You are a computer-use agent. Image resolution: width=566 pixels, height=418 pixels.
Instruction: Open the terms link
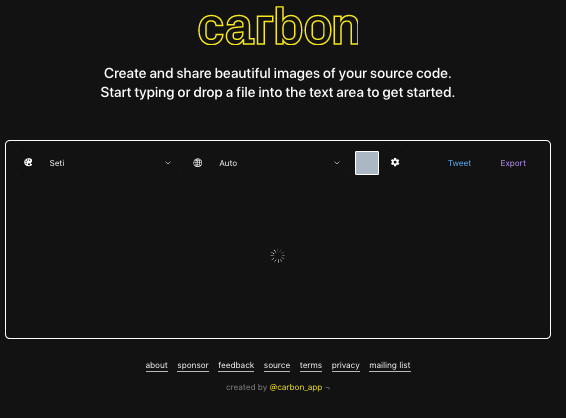pyautogui.click(x=311, y=365)
